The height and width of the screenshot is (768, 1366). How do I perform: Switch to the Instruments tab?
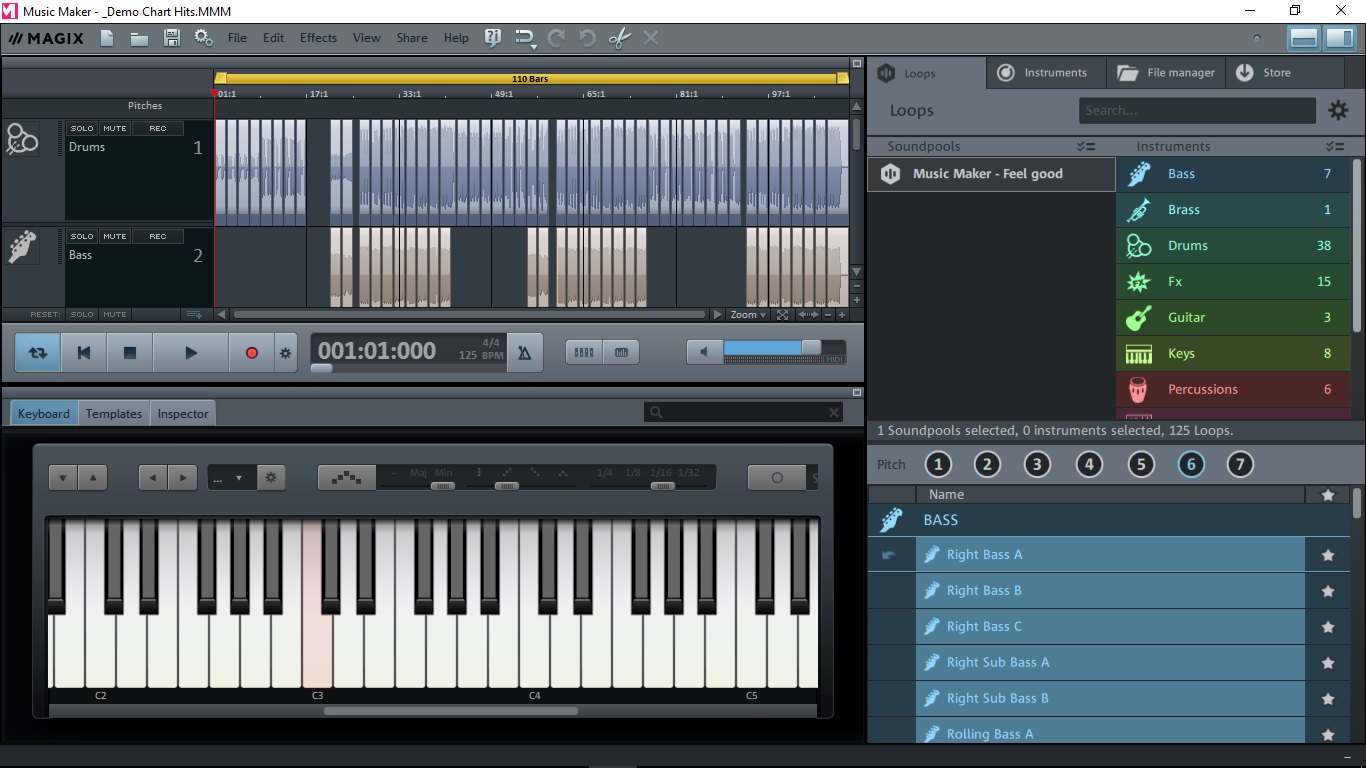click(x=1045, y=73)
